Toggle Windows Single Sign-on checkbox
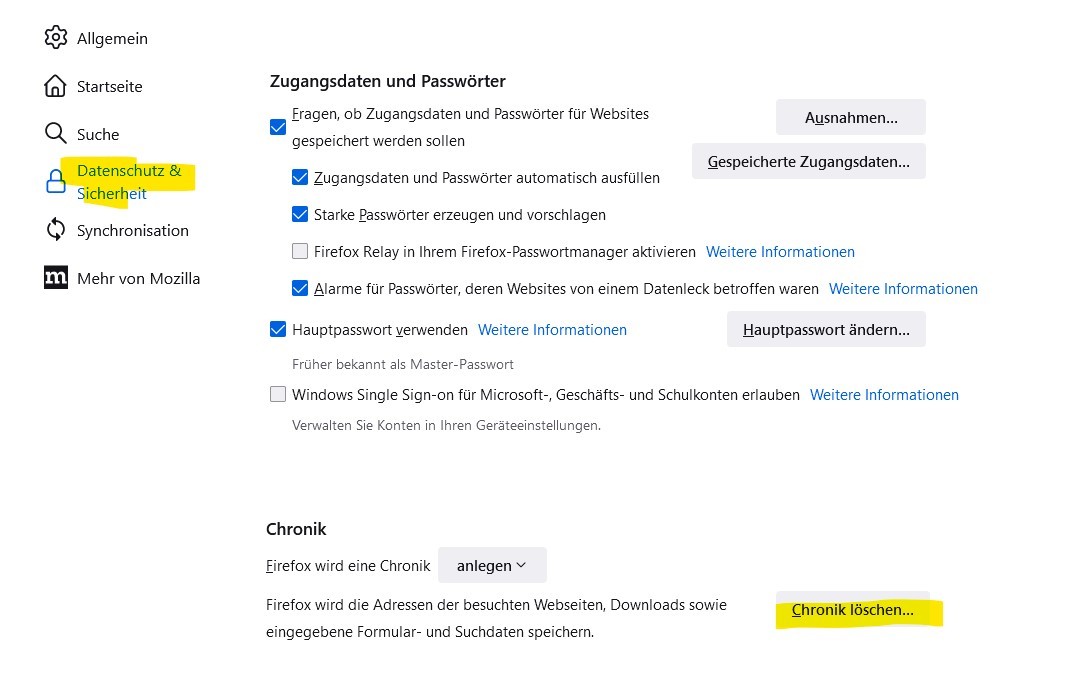Viewport: 1066px width, 674px height. [x=278, y=395]
